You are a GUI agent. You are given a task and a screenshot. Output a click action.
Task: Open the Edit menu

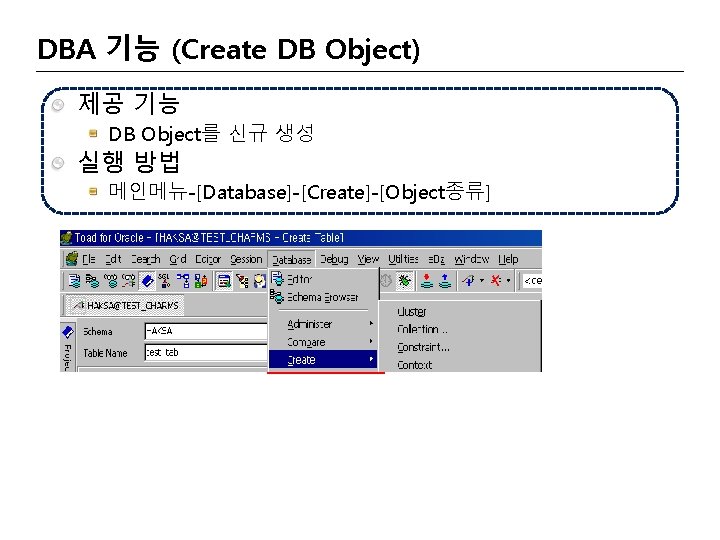[x=113, y=259]
